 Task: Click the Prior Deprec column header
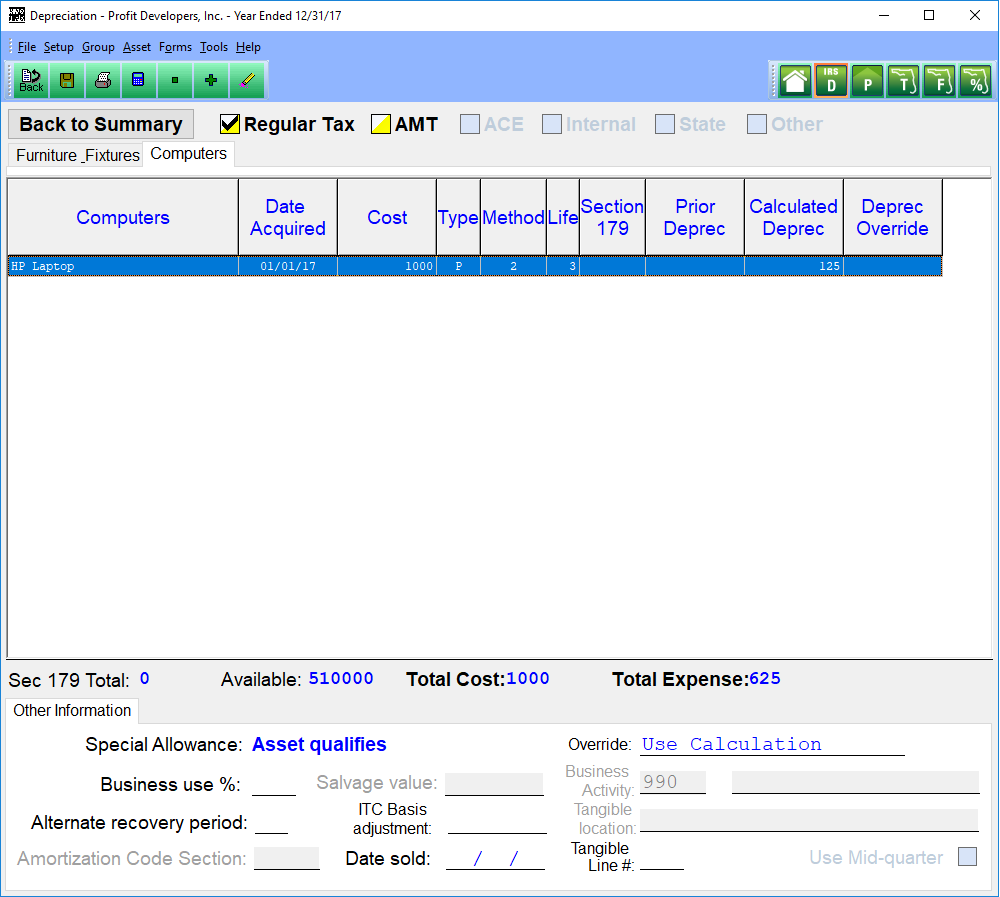click(695, 218)
